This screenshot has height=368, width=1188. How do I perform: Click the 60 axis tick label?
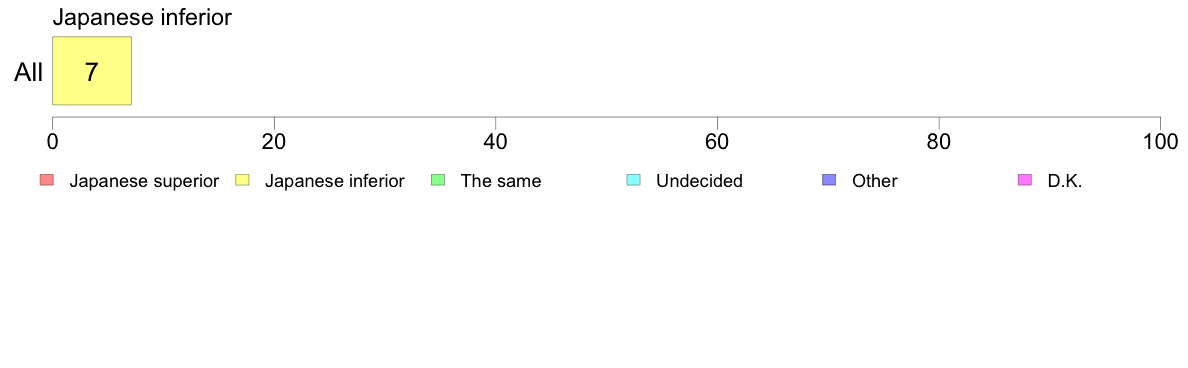coord(717,141)
